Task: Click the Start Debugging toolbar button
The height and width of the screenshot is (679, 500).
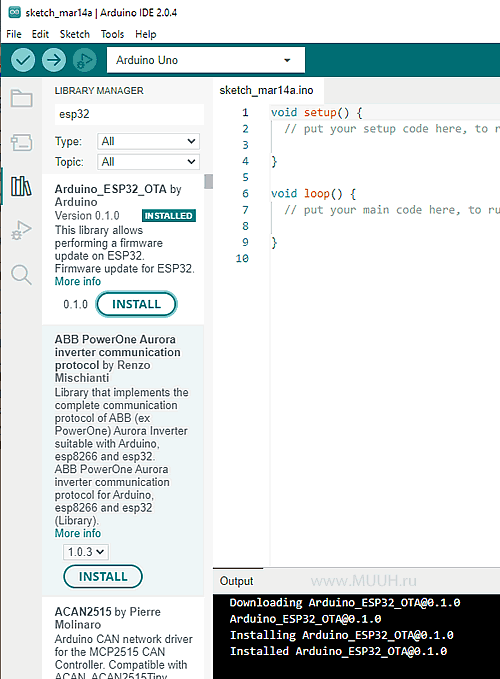Action: click(x=85, y=60)
